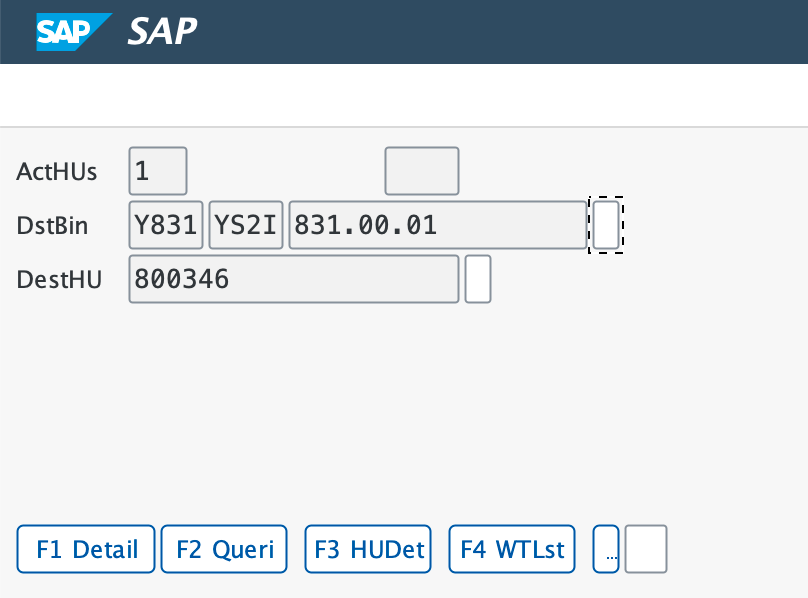Click the ActHUs field containing 1
The image size is (808, 598).
click(x=158, y=171)
